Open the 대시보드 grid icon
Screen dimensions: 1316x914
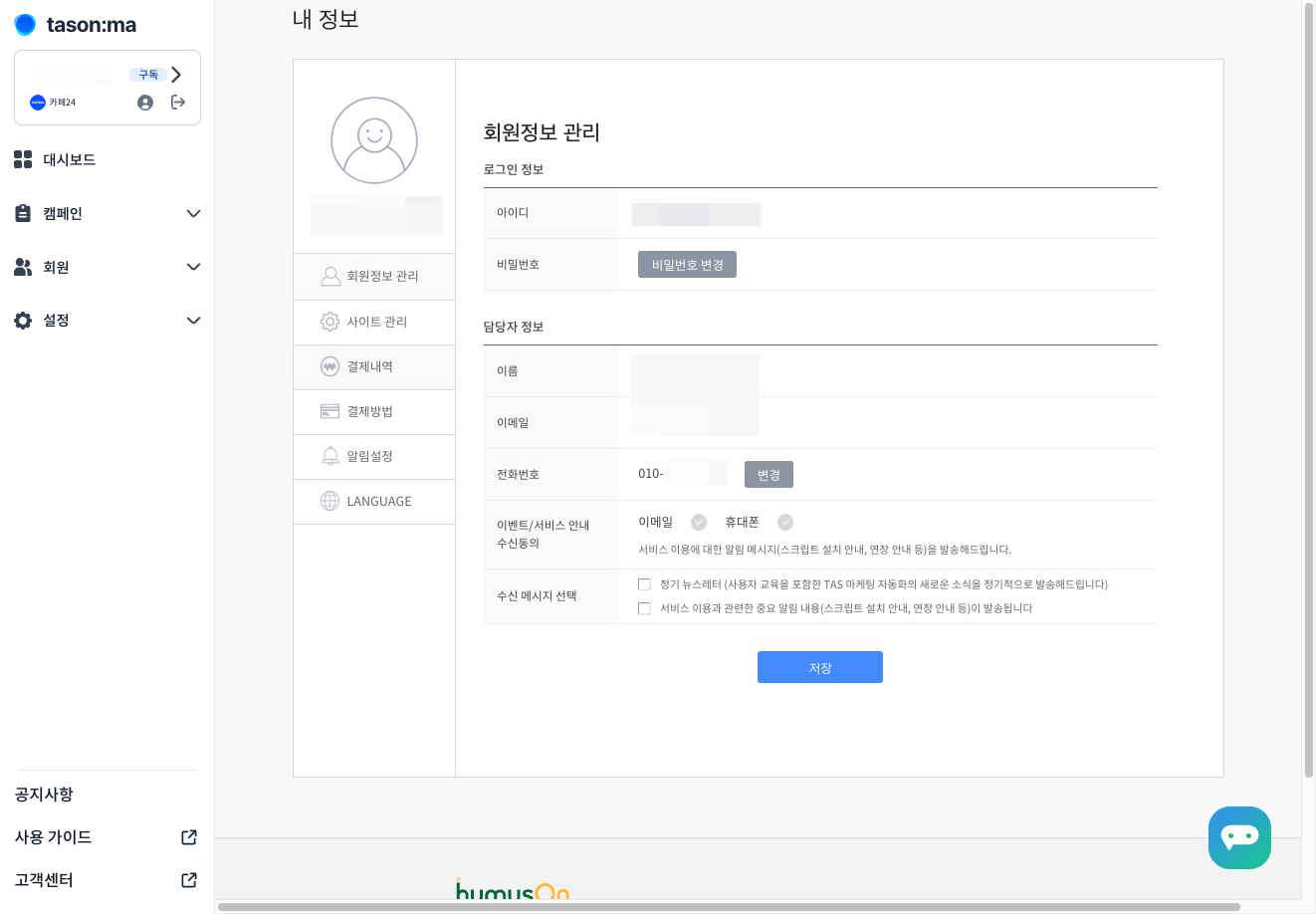point(23,159)
